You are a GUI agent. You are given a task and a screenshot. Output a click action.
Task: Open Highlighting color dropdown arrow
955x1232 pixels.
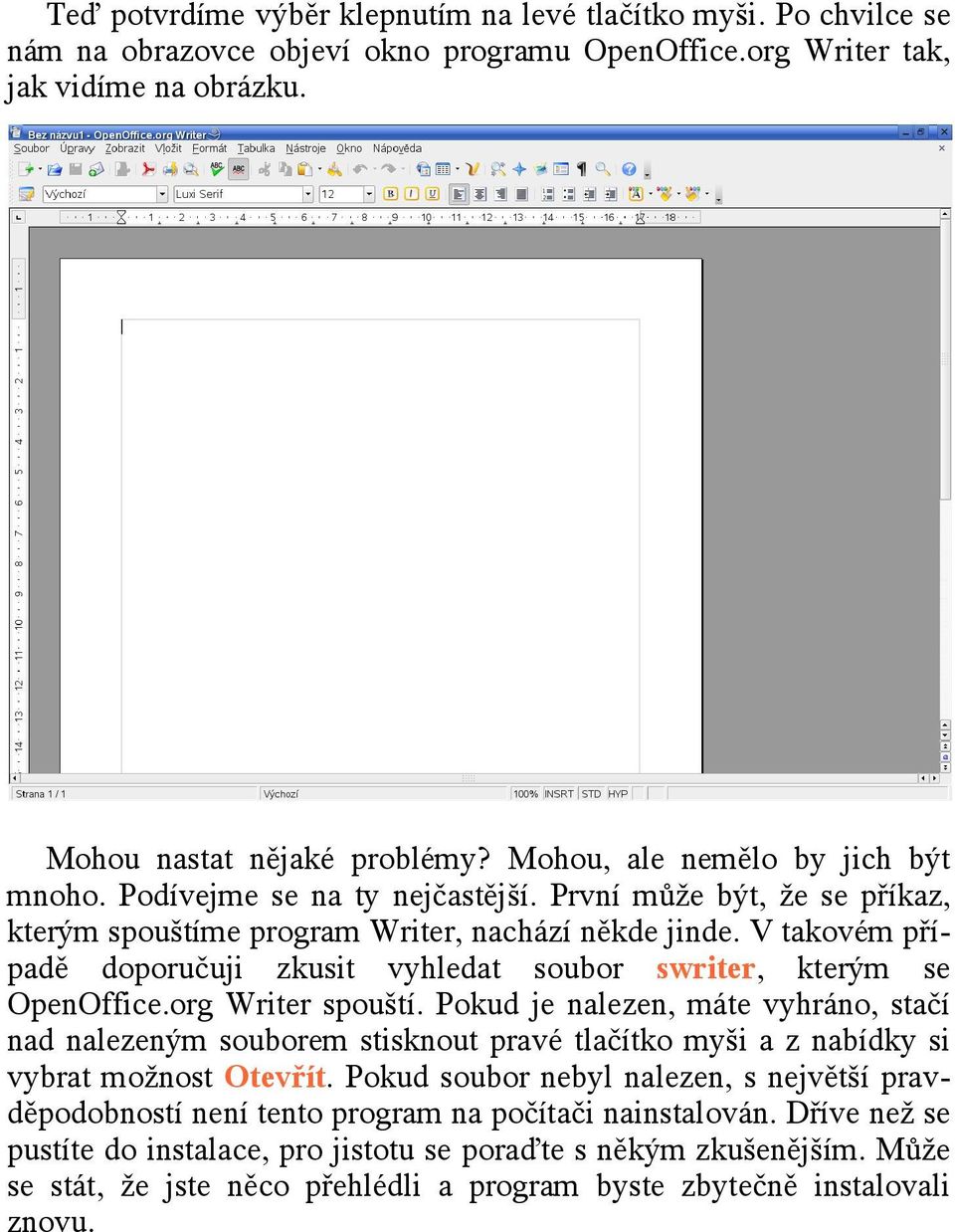coord(678,194)
